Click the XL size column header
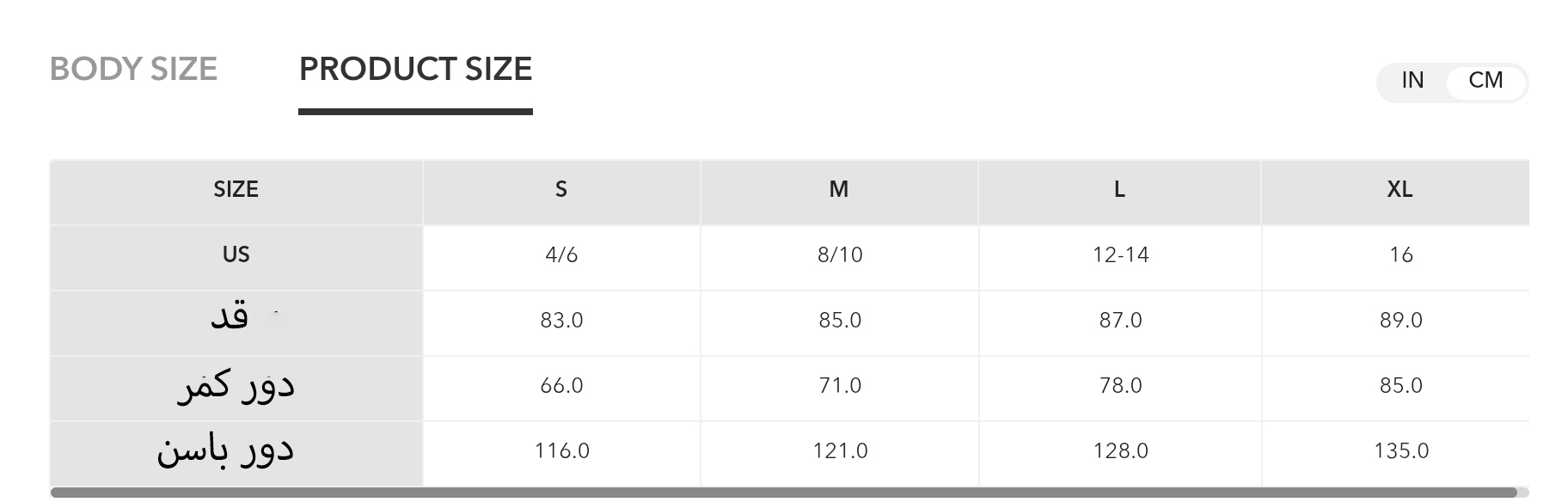Screen dimensions: 1568x502 pos(1400,190)
